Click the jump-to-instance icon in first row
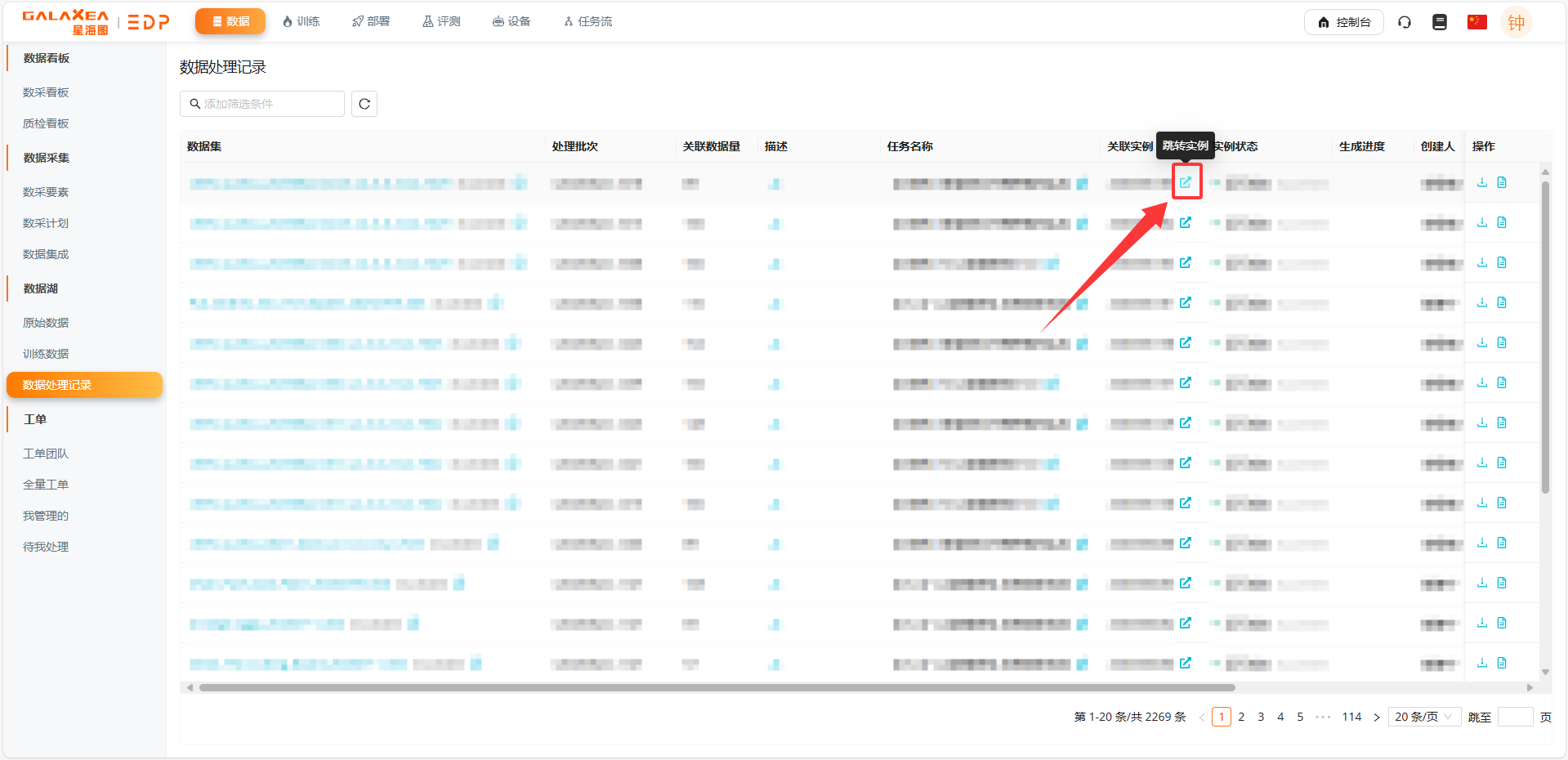The image size is (1568, 760). coord(1186,182)
